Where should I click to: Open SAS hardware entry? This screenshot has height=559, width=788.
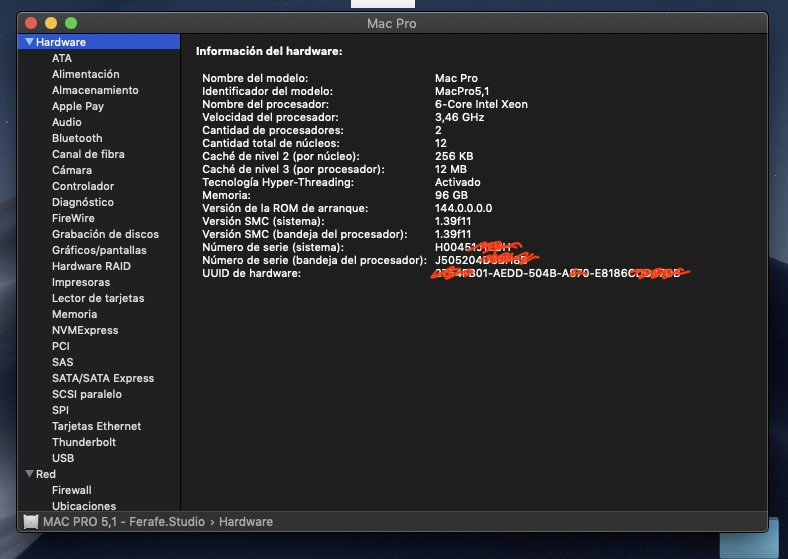pyautogui.click(x=62, y=362)
